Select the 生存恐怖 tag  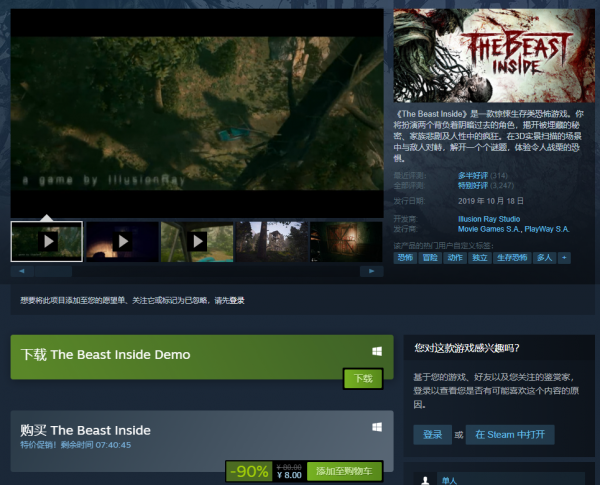[512, 258]
